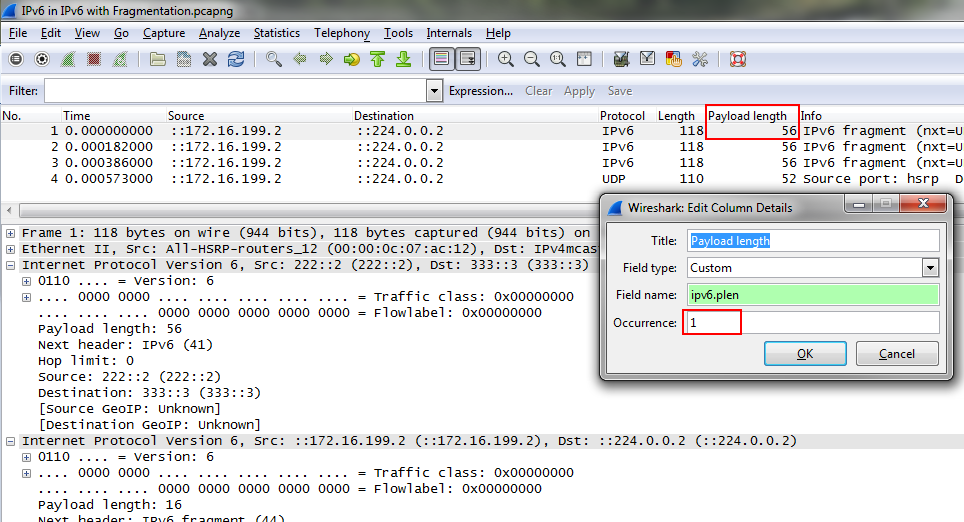Edit capture filters icon
The image size is (964, 522).
pyautogui.click(x=622, y=59)
